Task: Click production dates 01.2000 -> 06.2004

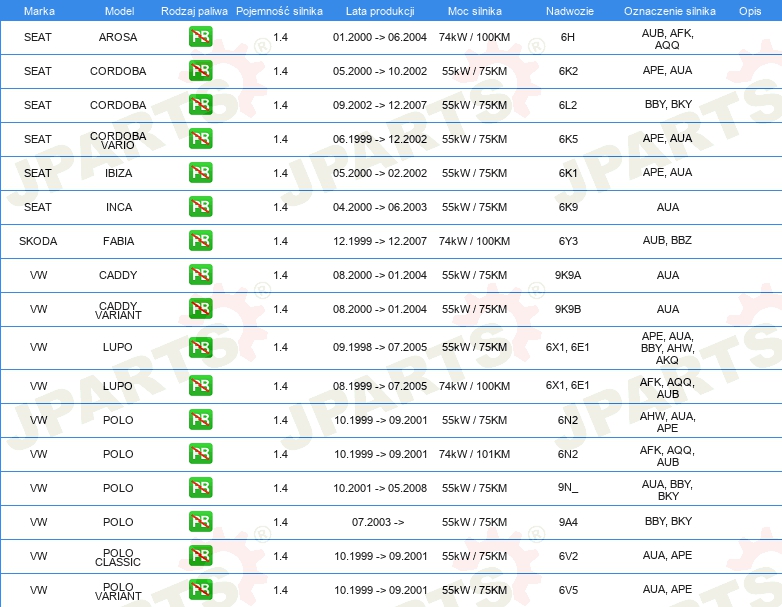Action: point(380,37)
